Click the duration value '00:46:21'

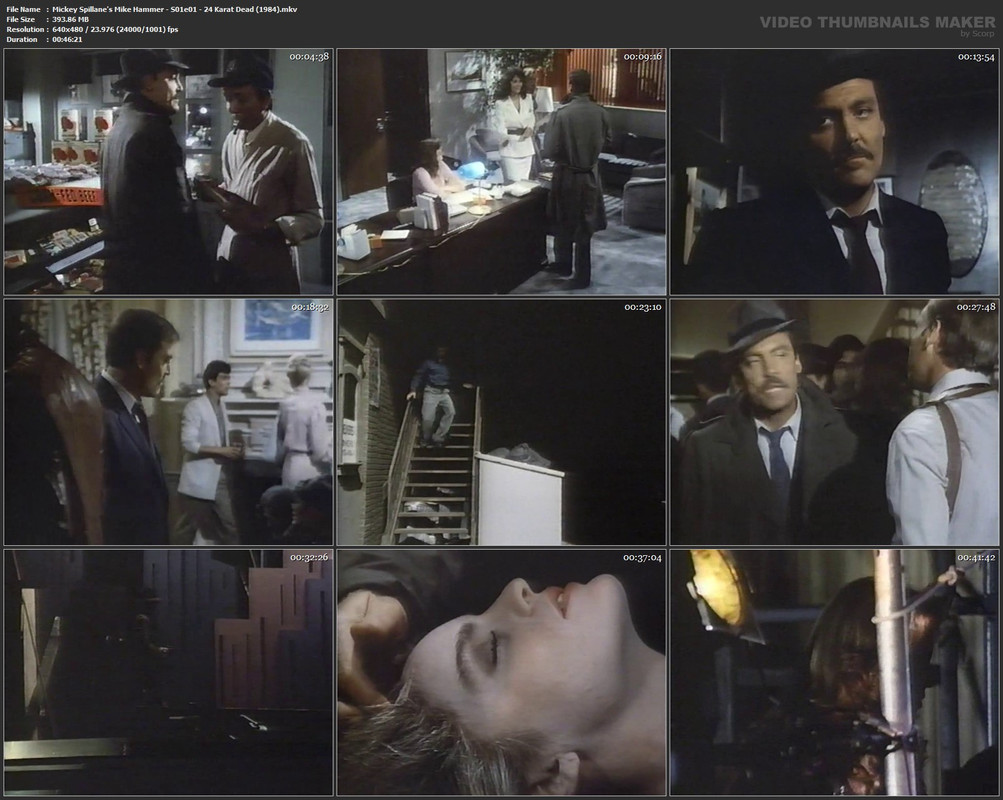pyautogui.click(x=67, y=39)
